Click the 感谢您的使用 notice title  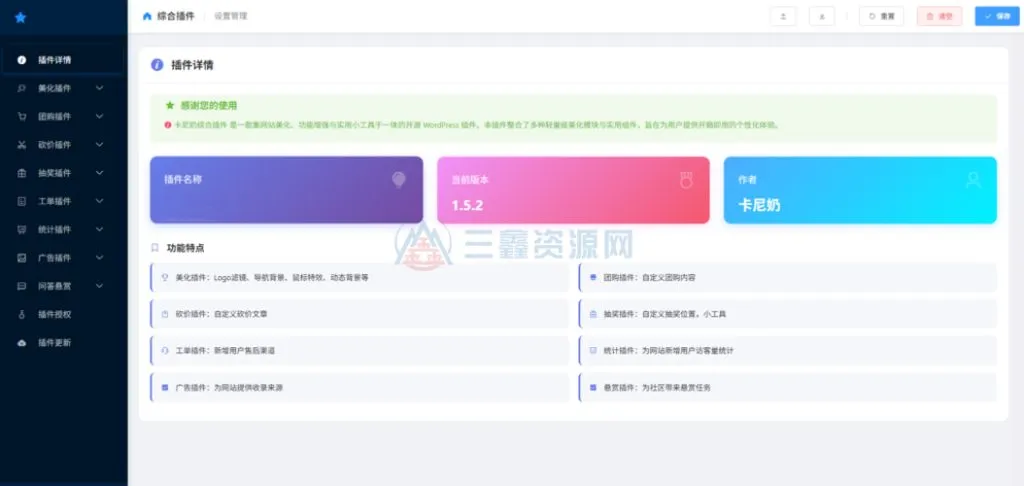209,105
